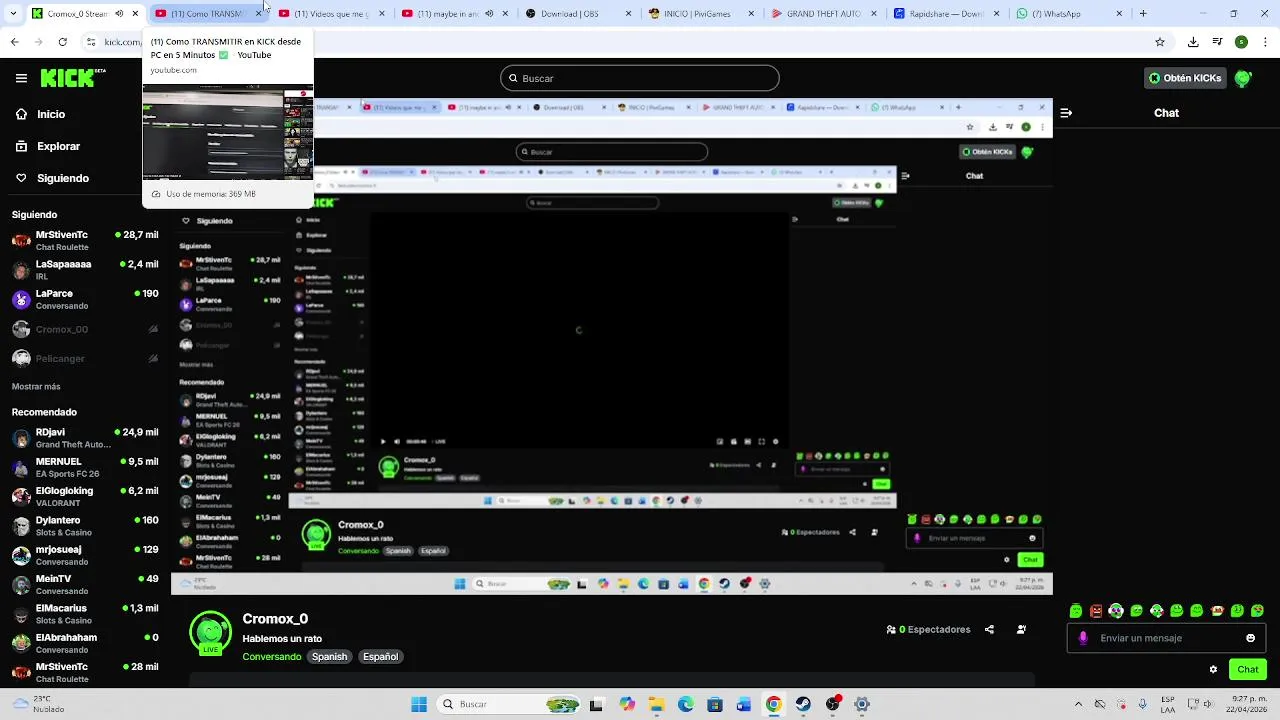The image size is (1280, 720).
Task: Reload the page
Action: click(63, 42)
